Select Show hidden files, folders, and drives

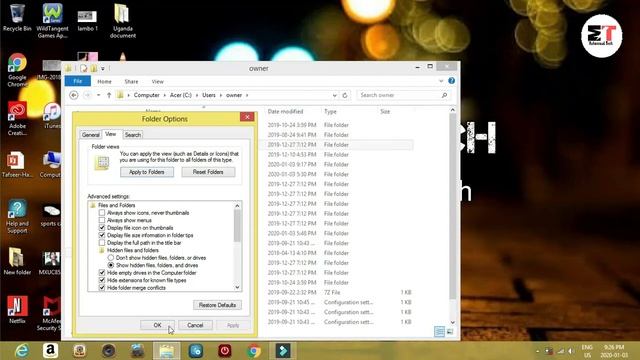(x=111, y=265)
